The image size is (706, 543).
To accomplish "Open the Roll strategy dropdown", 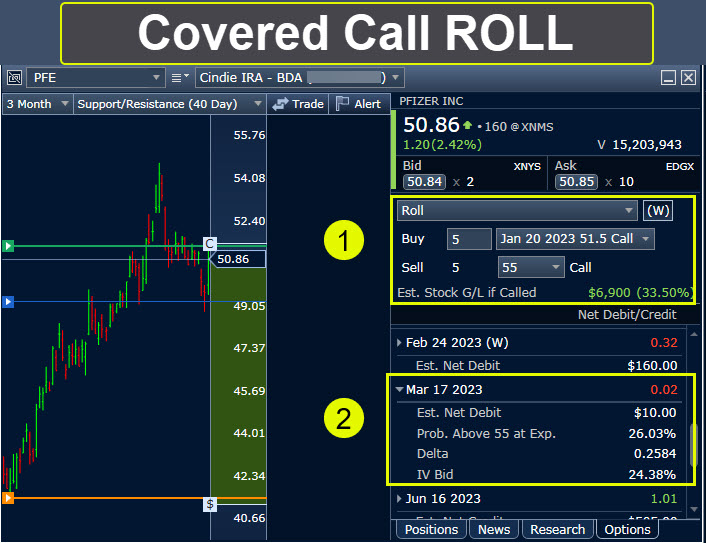I will coord(517,211).
